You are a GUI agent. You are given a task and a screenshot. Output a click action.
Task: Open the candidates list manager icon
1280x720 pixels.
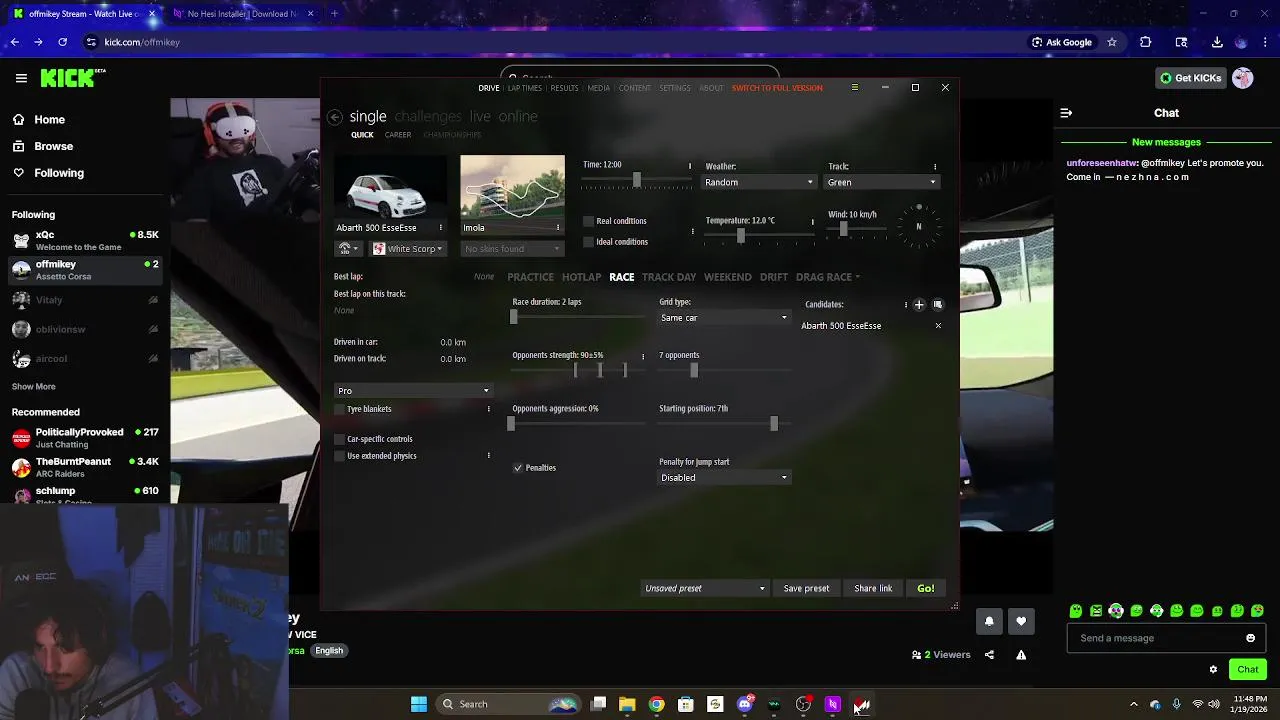[x=938, y=304]
